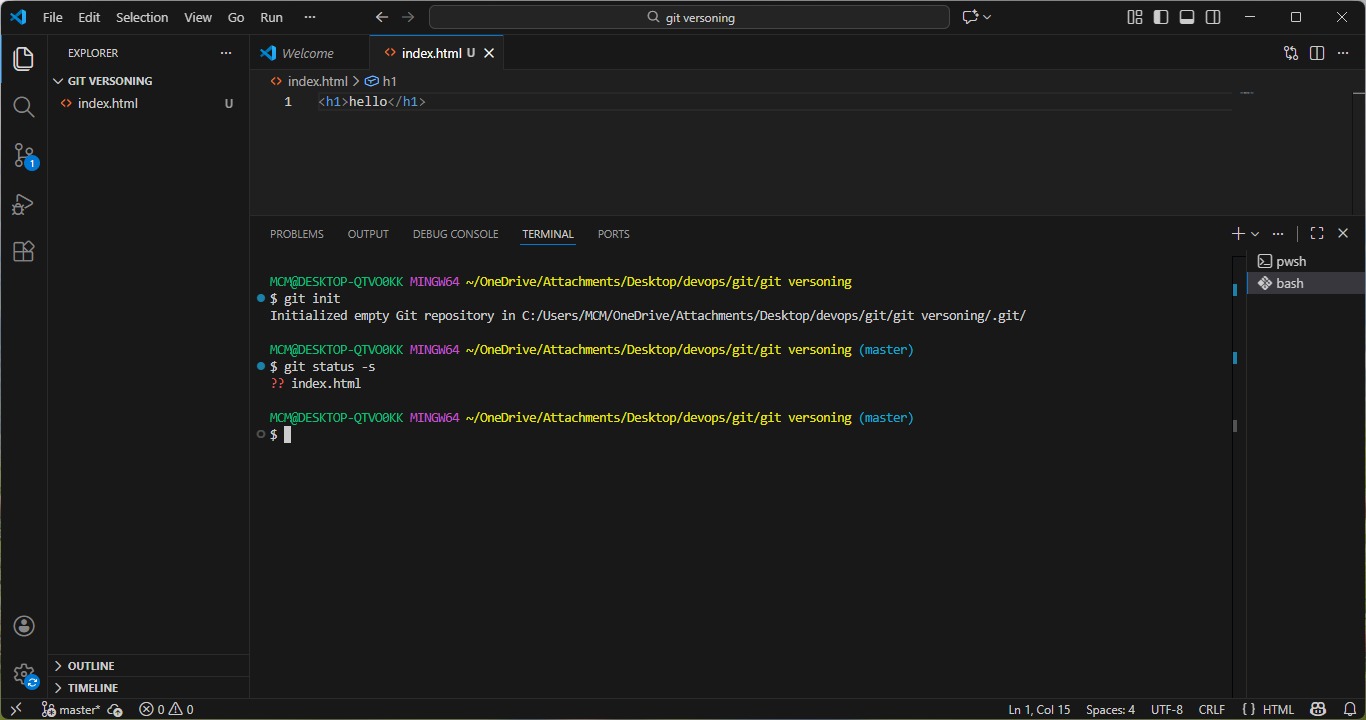Change end of line sequence CRLF

click(x=1212, y=709)
